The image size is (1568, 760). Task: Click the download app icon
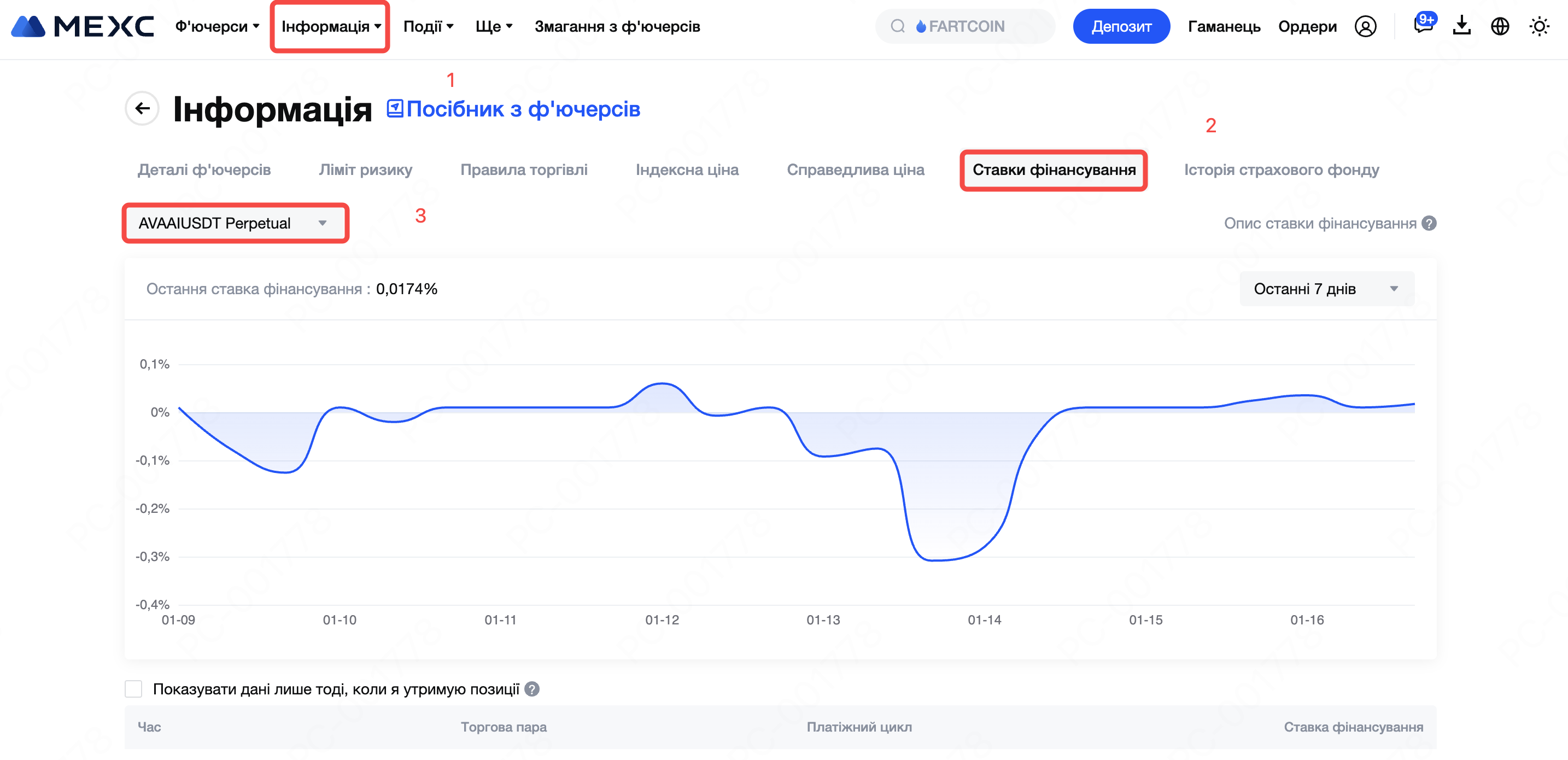coord(1461,26)
